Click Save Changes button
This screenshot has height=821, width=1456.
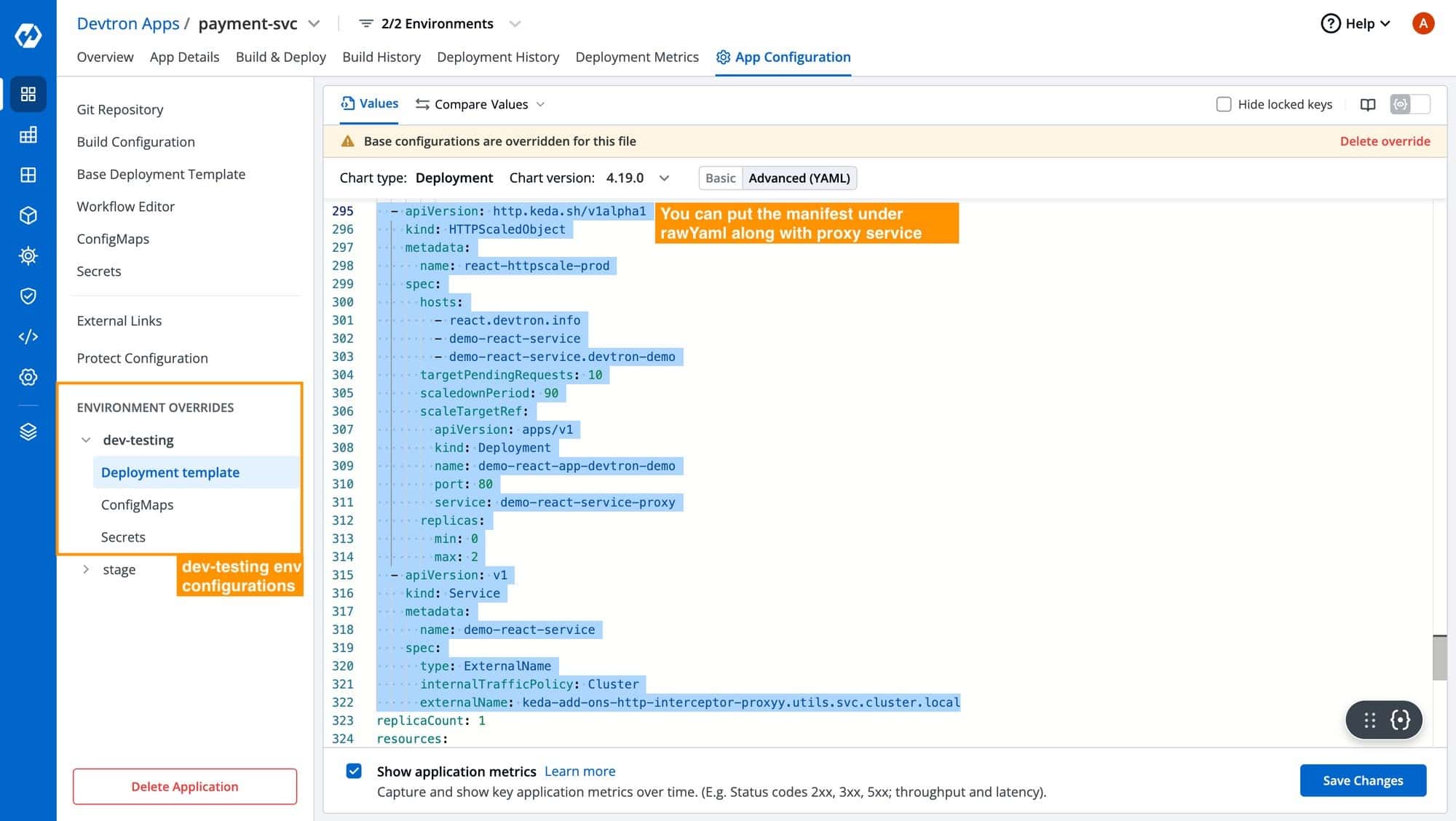(x=1363, y=780)
